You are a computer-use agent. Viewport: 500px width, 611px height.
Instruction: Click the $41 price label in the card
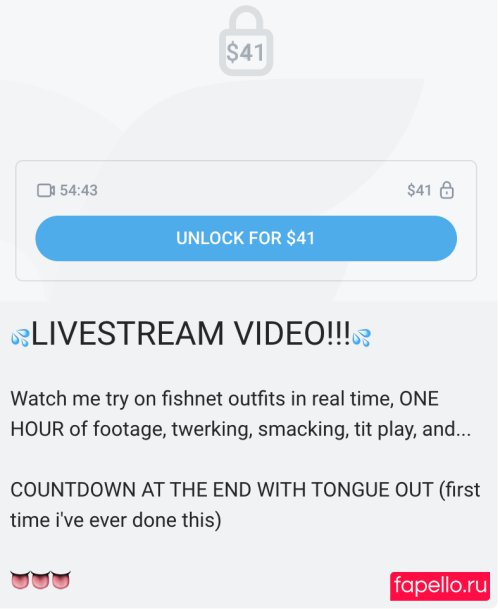[x=420, y=191]
